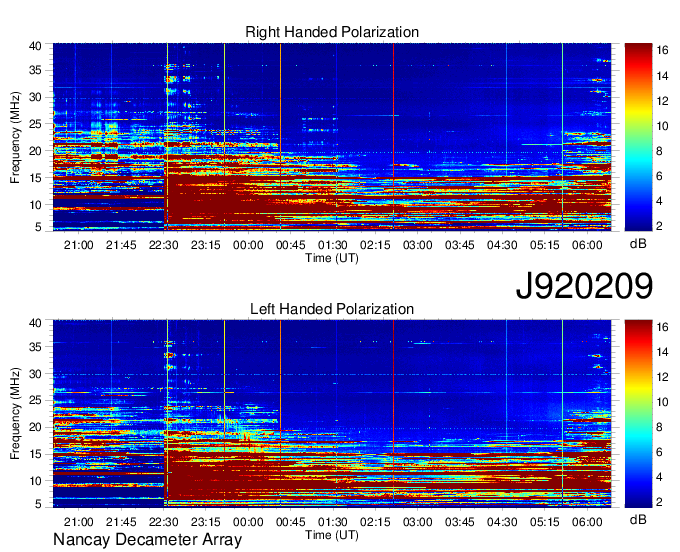Click the 40 MHz tick of the Right Handed plot
The image size is (680, 552).
coord(35,46)
